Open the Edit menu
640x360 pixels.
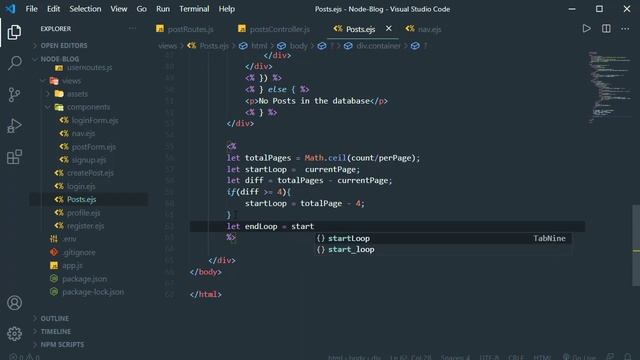click(x=53, y=9)
